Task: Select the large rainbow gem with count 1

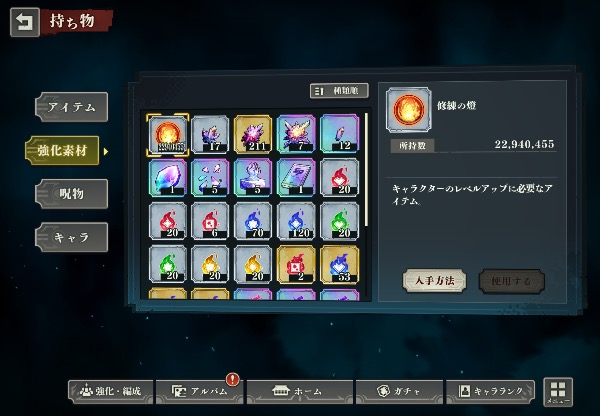Action: (168, 178)
